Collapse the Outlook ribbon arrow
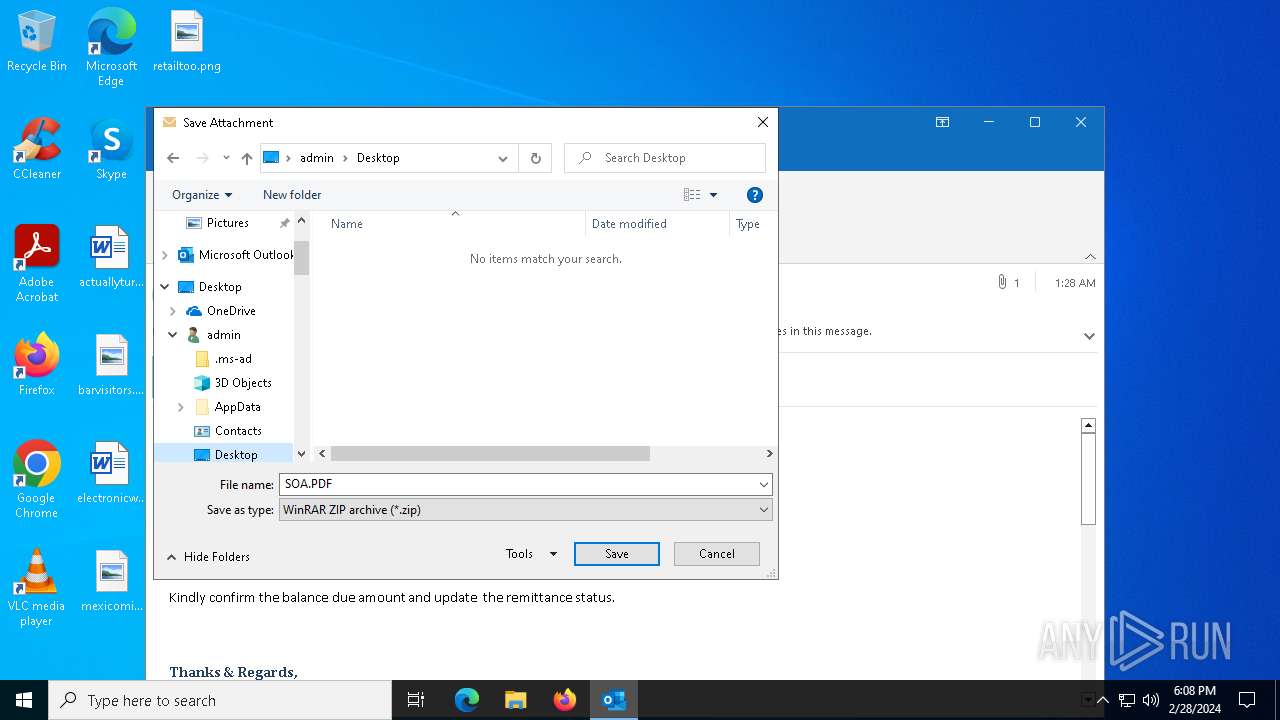This screenshot has width=1280, height=720. coord(1090,257)
